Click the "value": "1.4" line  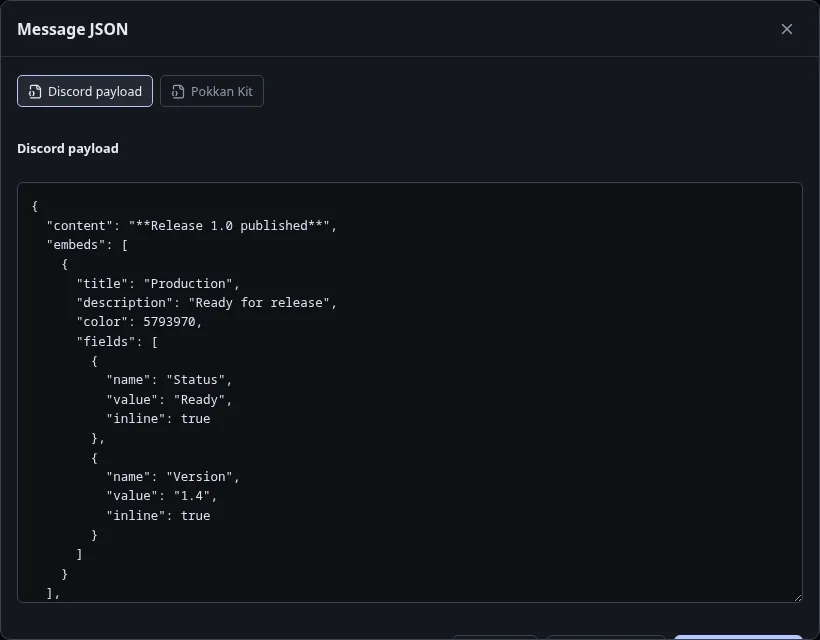(x=162, y=496)
